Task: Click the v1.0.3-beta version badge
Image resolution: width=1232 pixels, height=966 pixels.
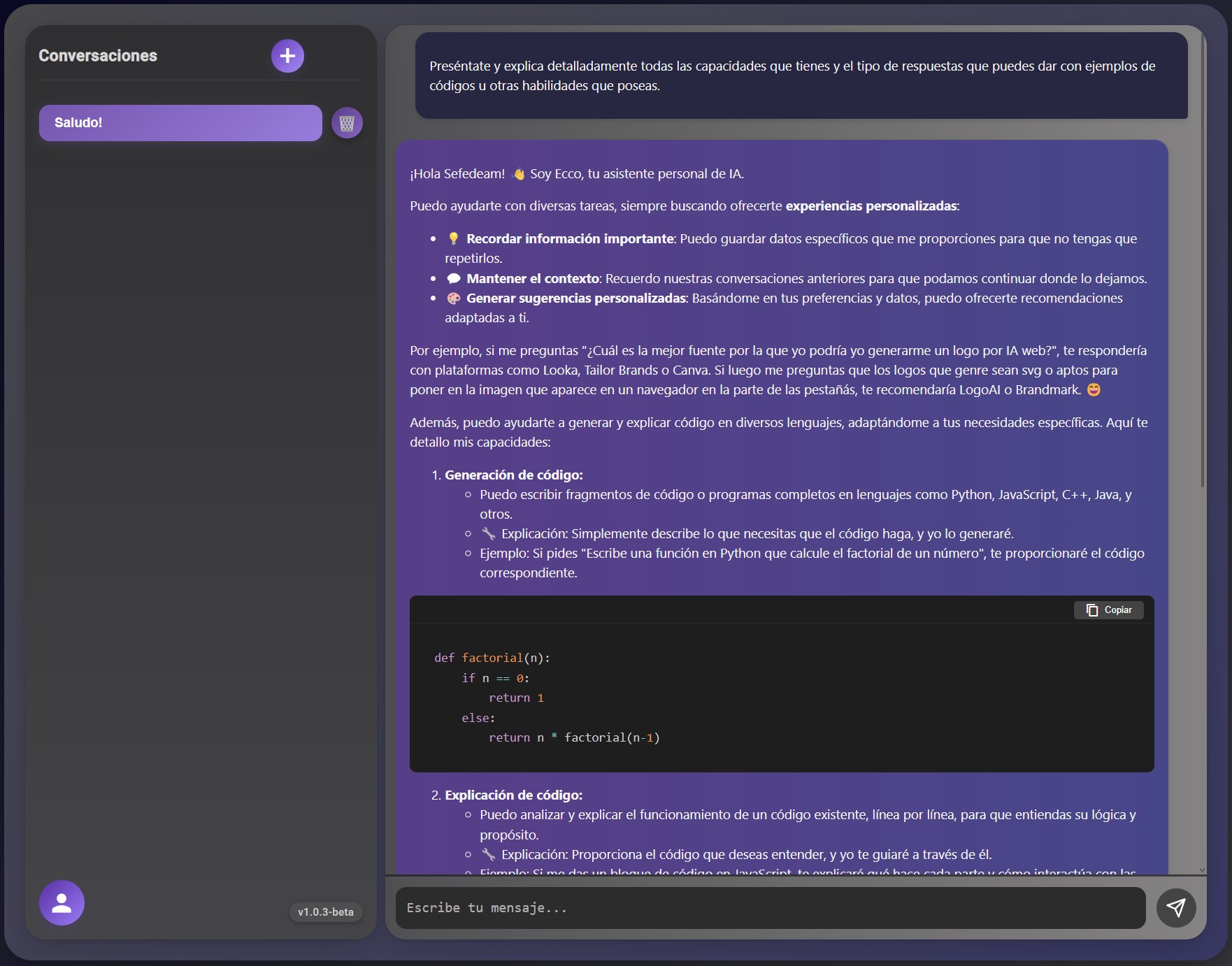Action: 325,912
